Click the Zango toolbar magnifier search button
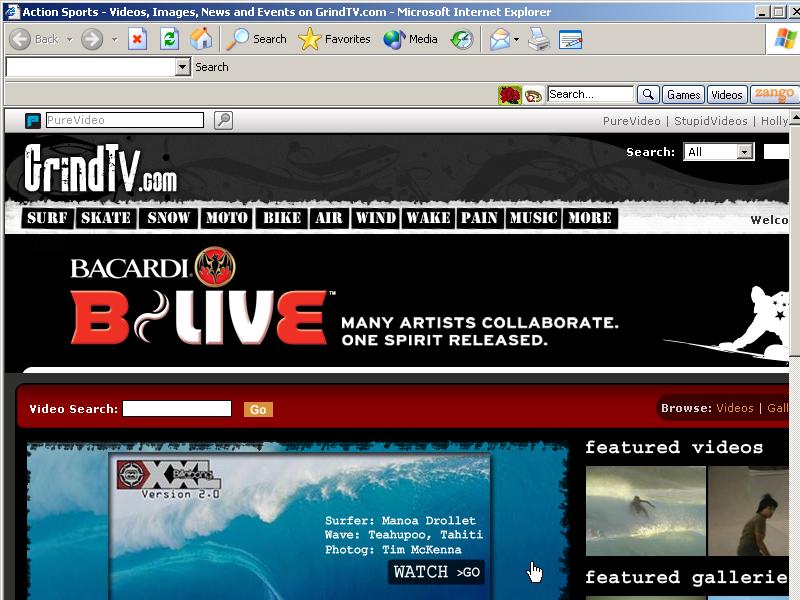 [x=648, y=95]
